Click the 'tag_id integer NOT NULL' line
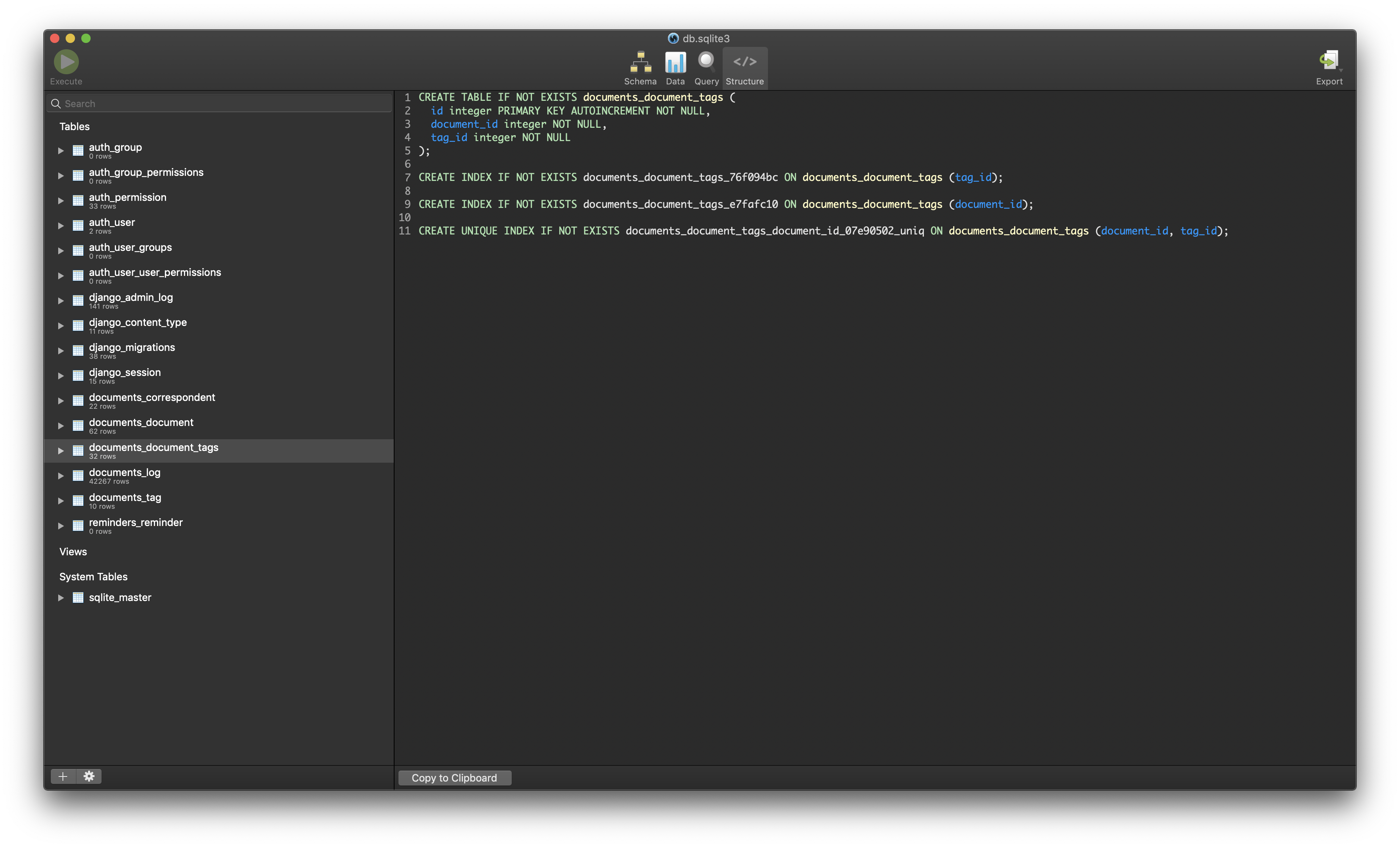The height and width of the screenshot is (848, 1400). point(500,138)
